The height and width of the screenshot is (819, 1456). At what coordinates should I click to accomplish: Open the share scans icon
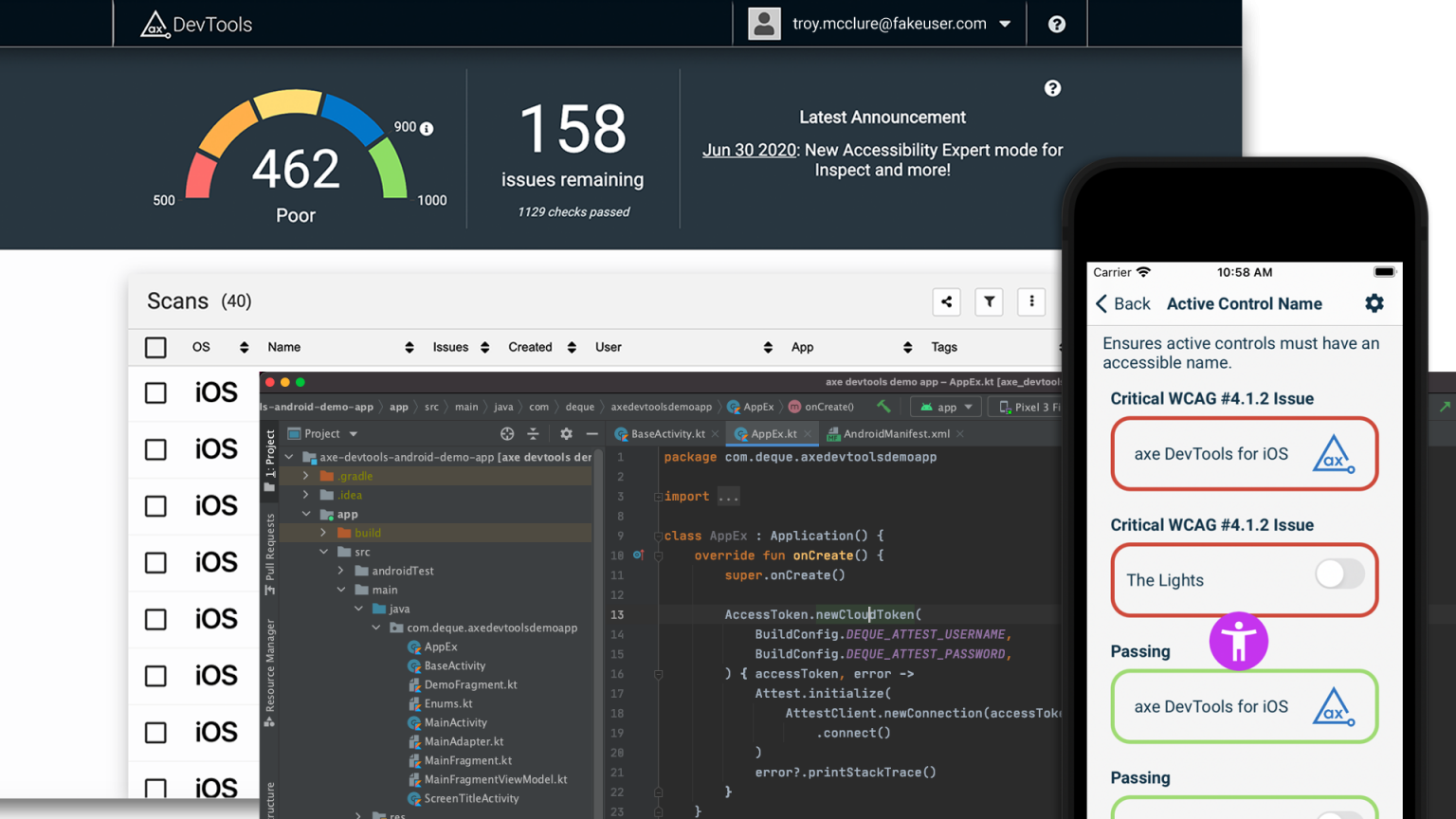[946, 301]
